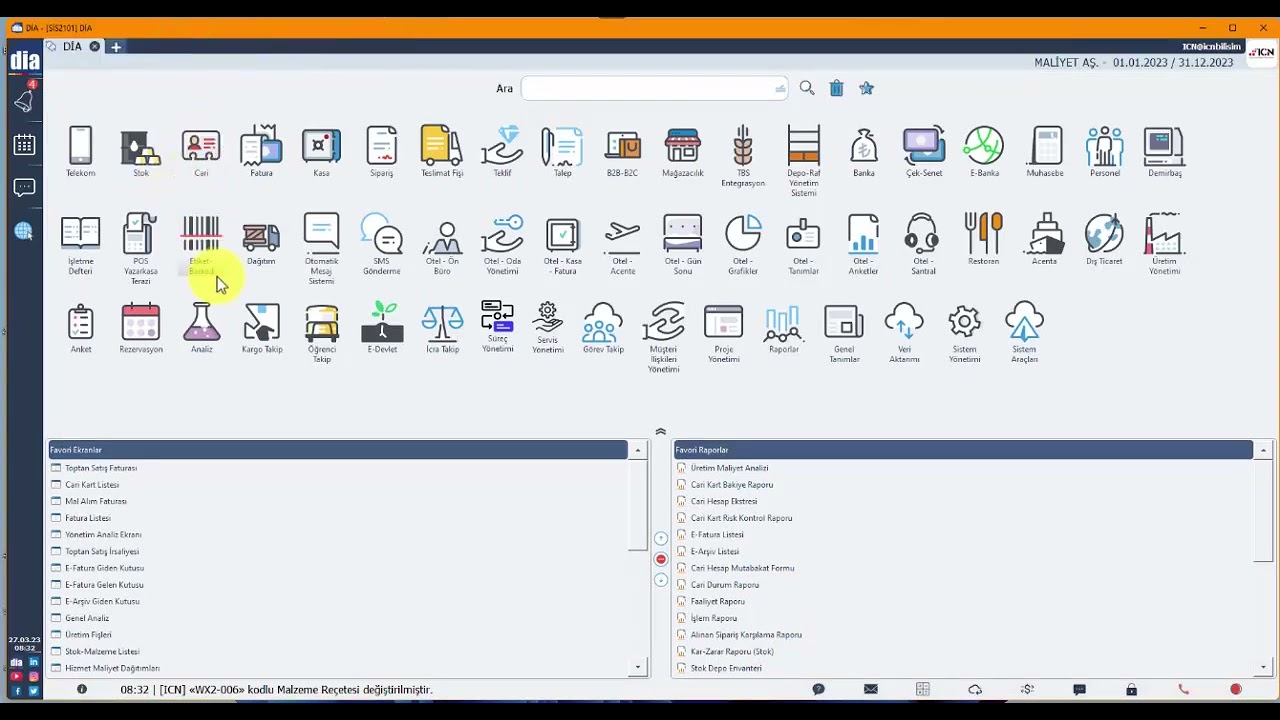Open the Üretim Yönetimi module
The height and width of the screenshot is (720, 1280).
[x=1164, y=245]
